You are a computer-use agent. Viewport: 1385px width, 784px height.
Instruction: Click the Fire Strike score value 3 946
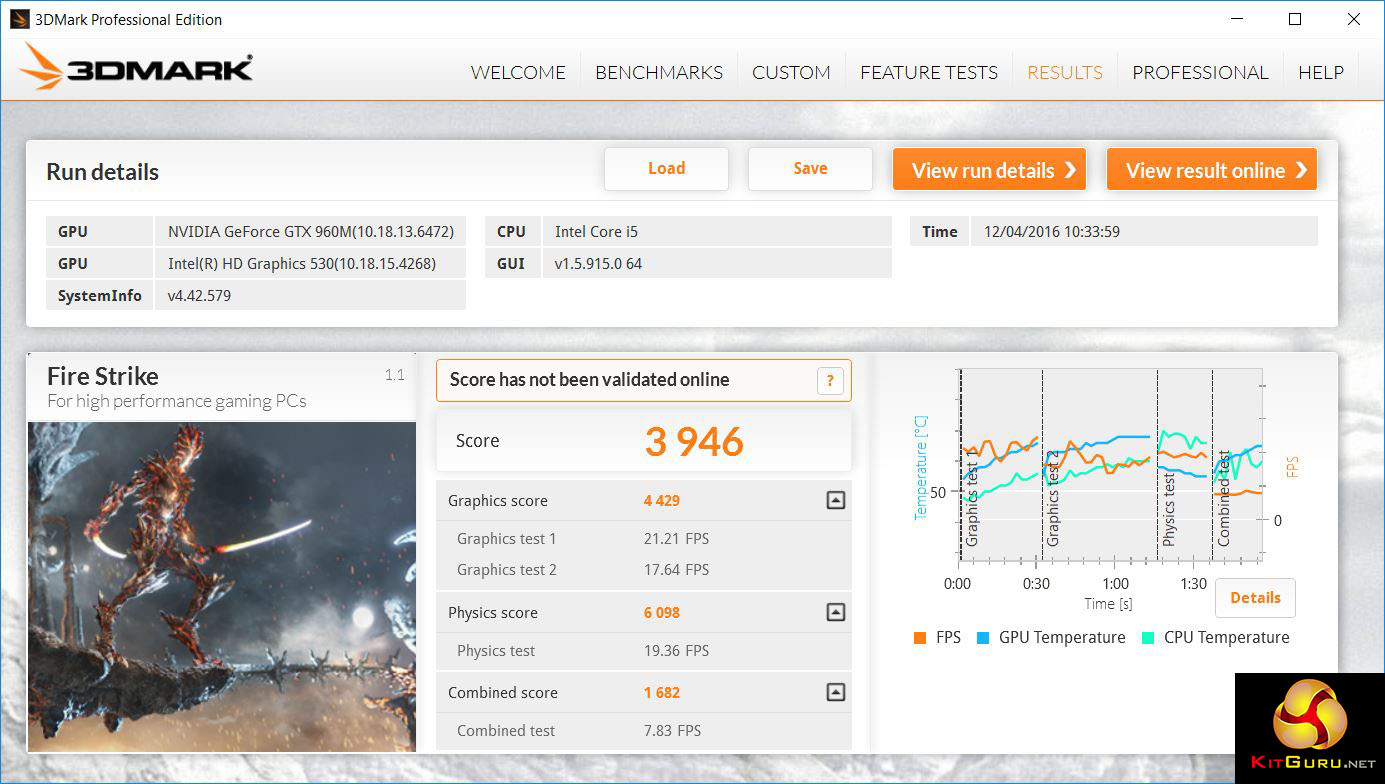click(x=694, y=442)
